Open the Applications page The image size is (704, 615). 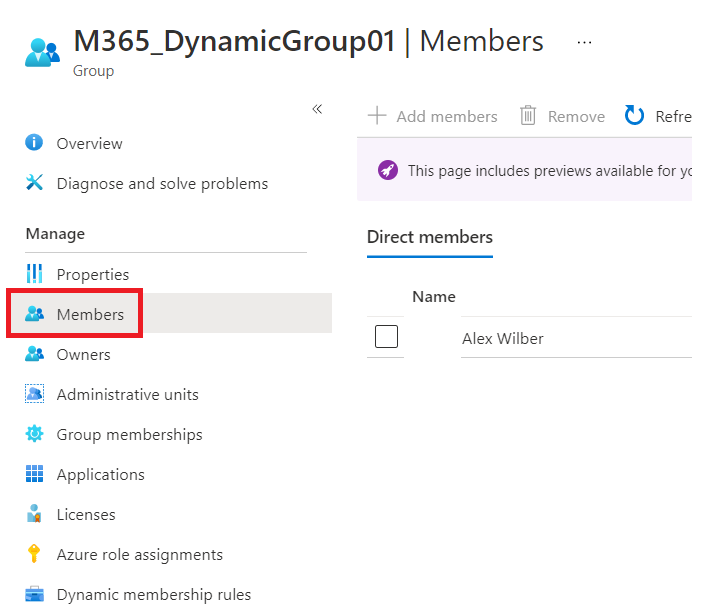101,475
